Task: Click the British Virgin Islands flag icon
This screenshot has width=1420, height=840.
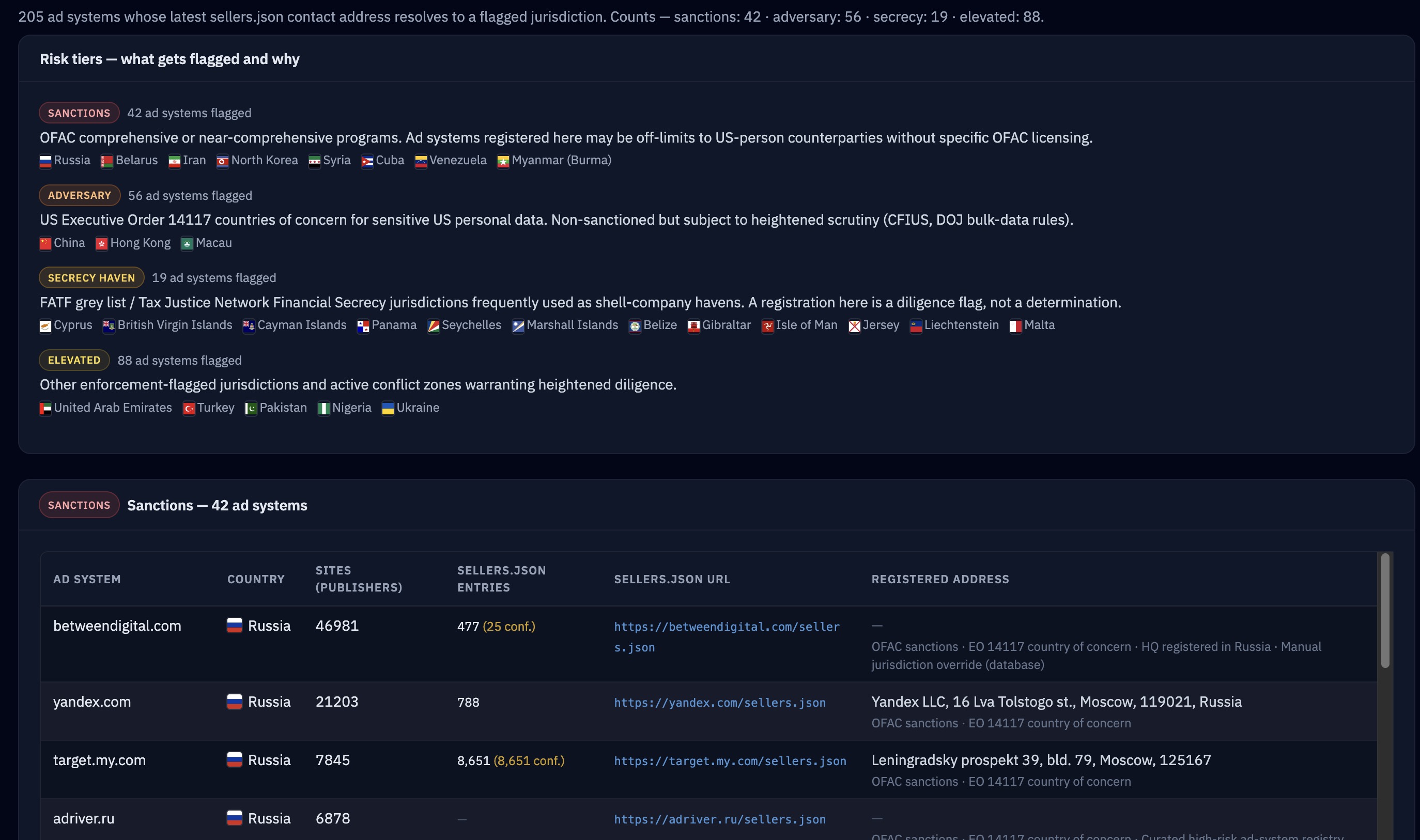Action: pos(109,326)
